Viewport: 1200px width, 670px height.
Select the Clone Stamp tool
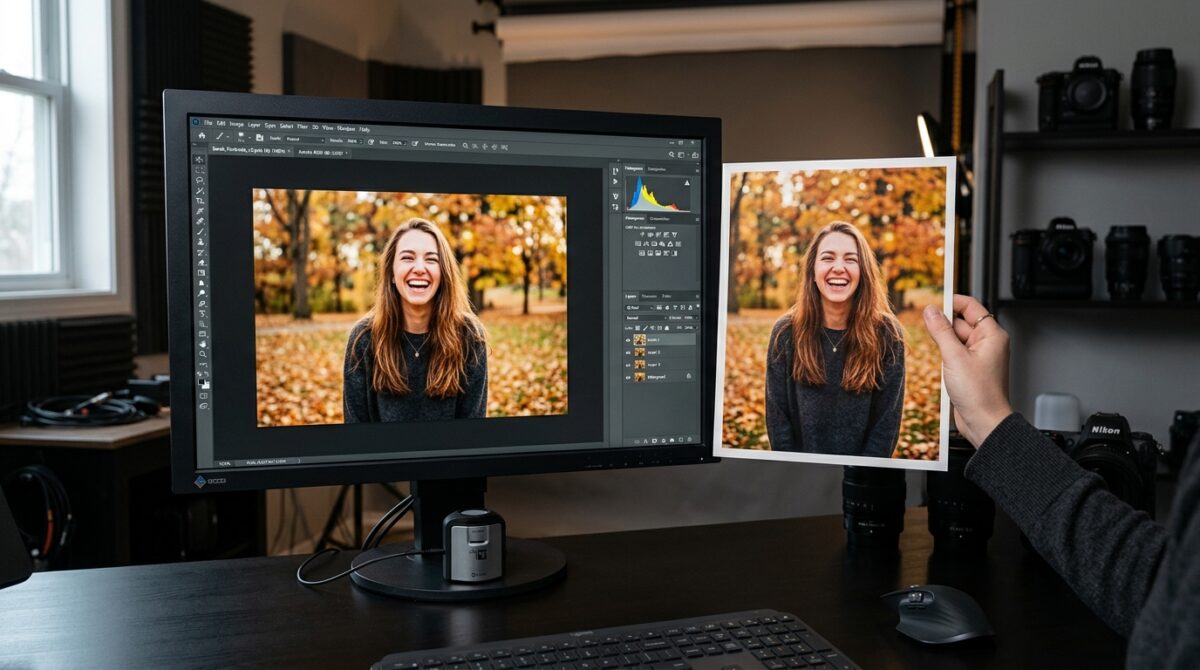tap(200, 242)
